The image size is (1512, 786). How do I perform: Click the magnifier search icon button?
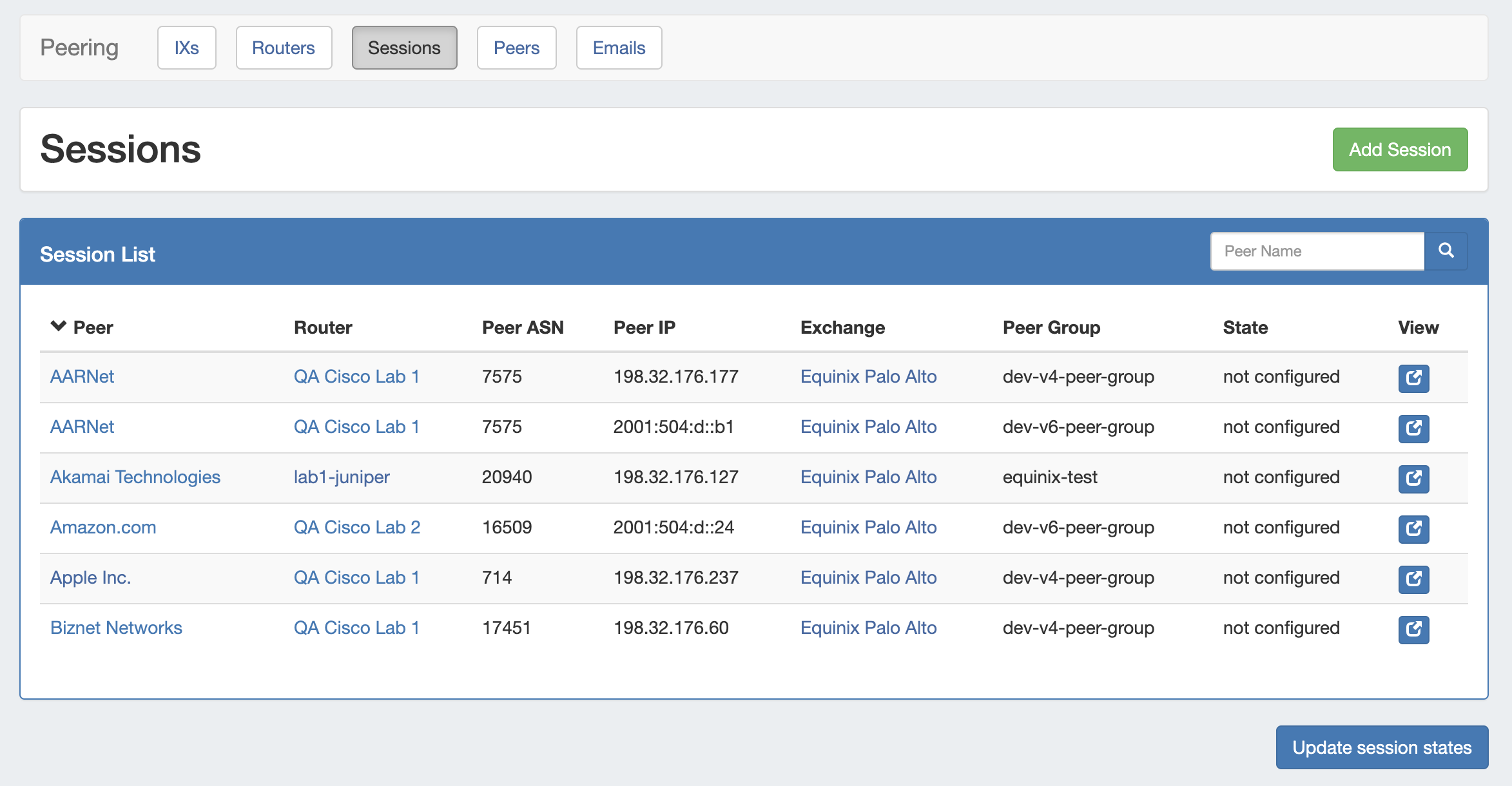tap(1446, 251)
